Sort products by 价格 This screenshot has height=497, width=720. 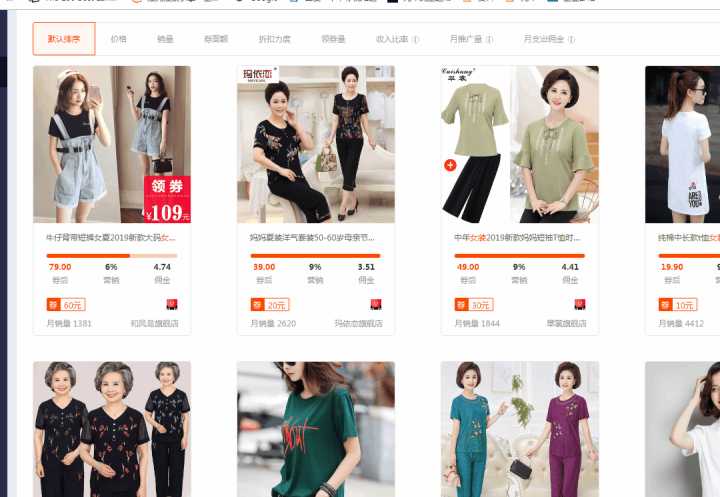118,39
